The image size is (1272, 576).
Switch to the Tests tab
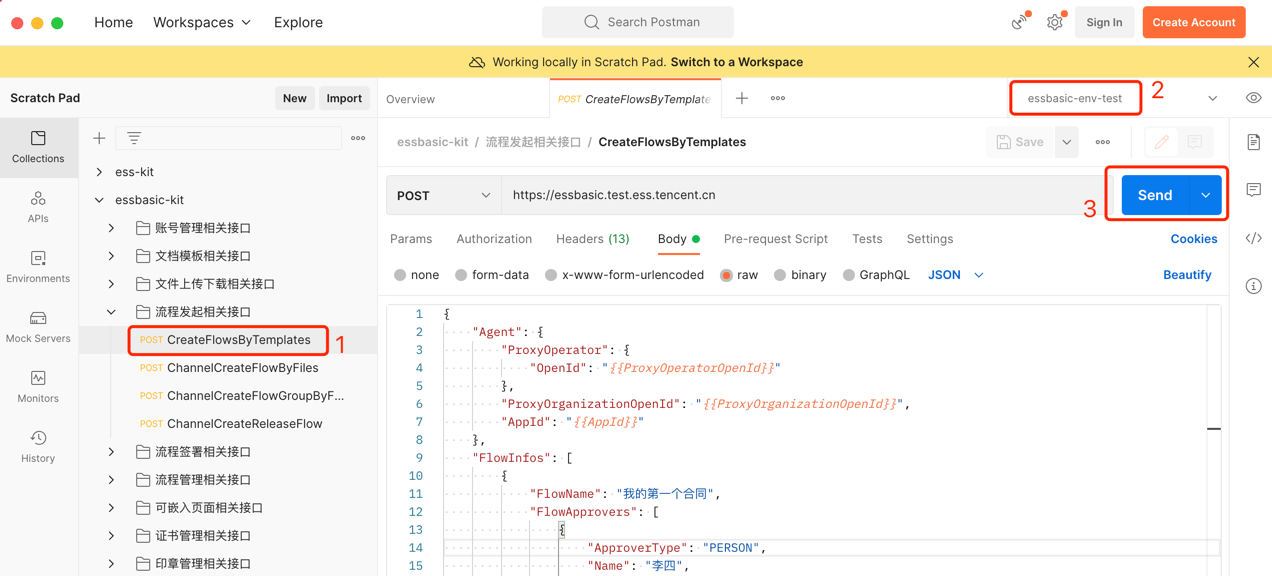tap(867, 239)
